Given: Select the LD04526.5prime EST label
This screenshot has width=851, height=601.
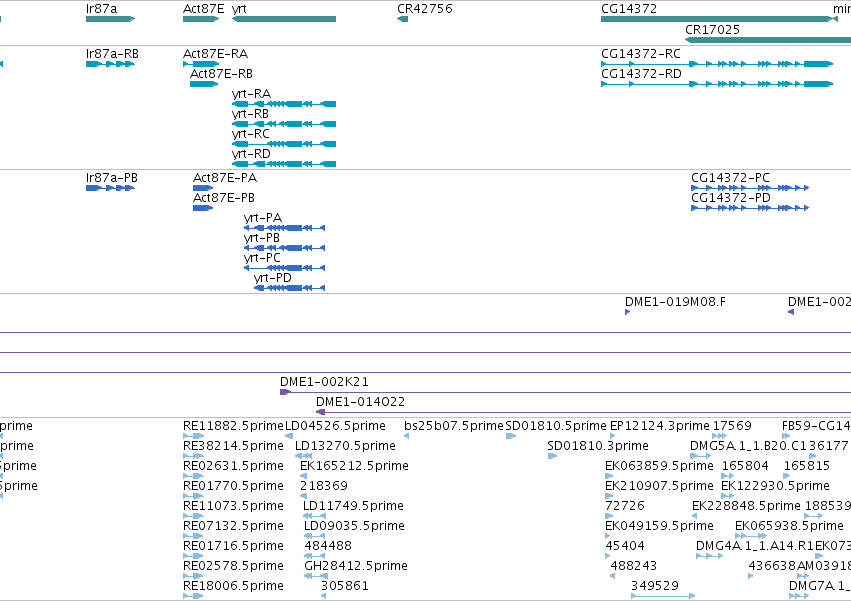Looking at the screenshot, I should pos(335,426).
